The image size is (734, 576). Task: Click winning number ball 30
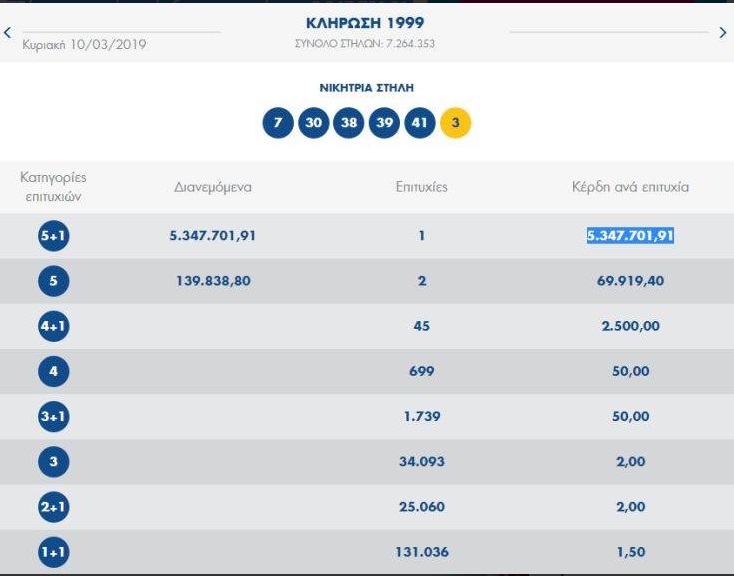pyautogui.click(x=314, y=123)
